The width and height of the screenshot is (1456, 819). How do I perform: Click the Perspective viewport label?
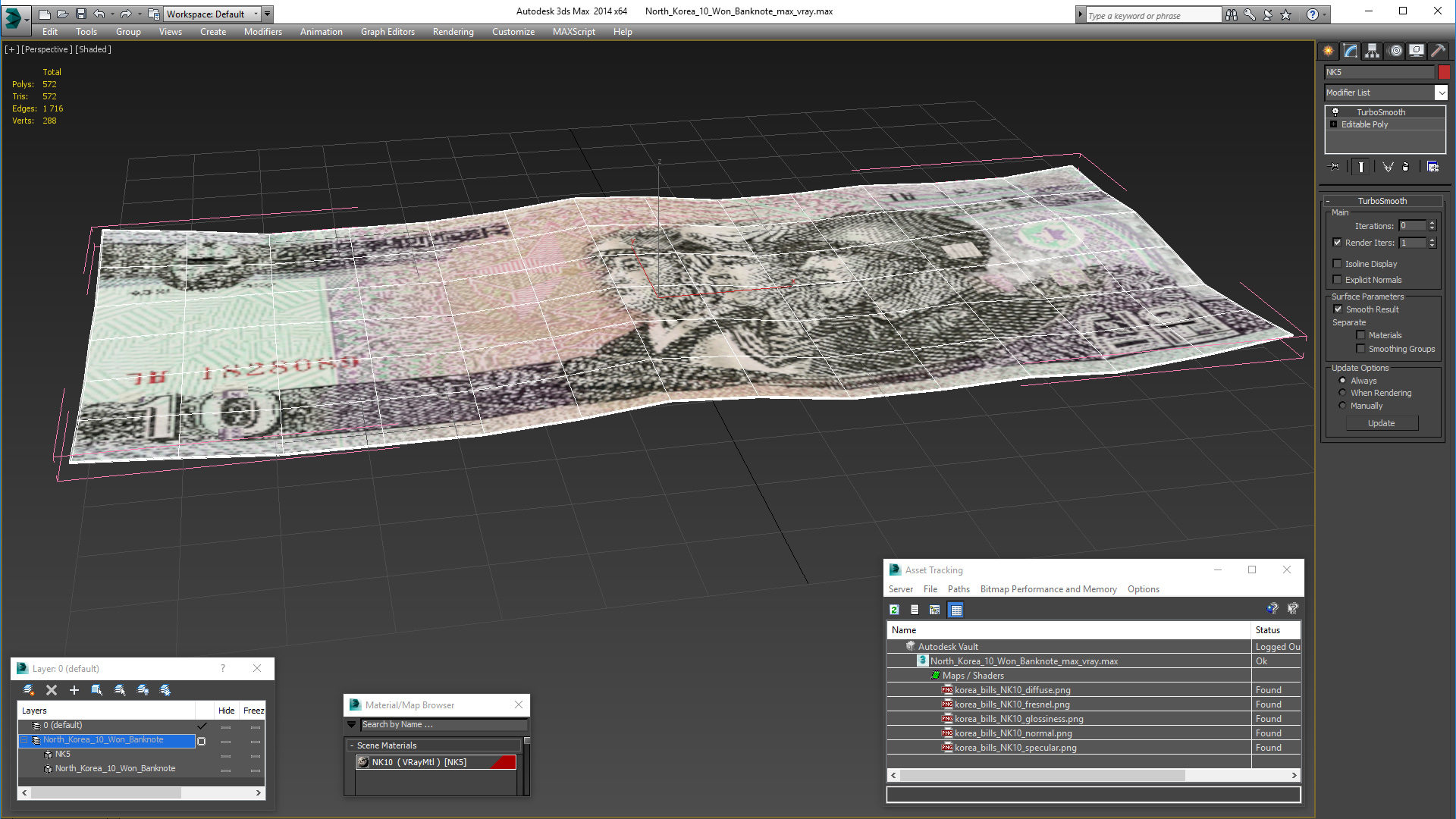tap(47, 49)
